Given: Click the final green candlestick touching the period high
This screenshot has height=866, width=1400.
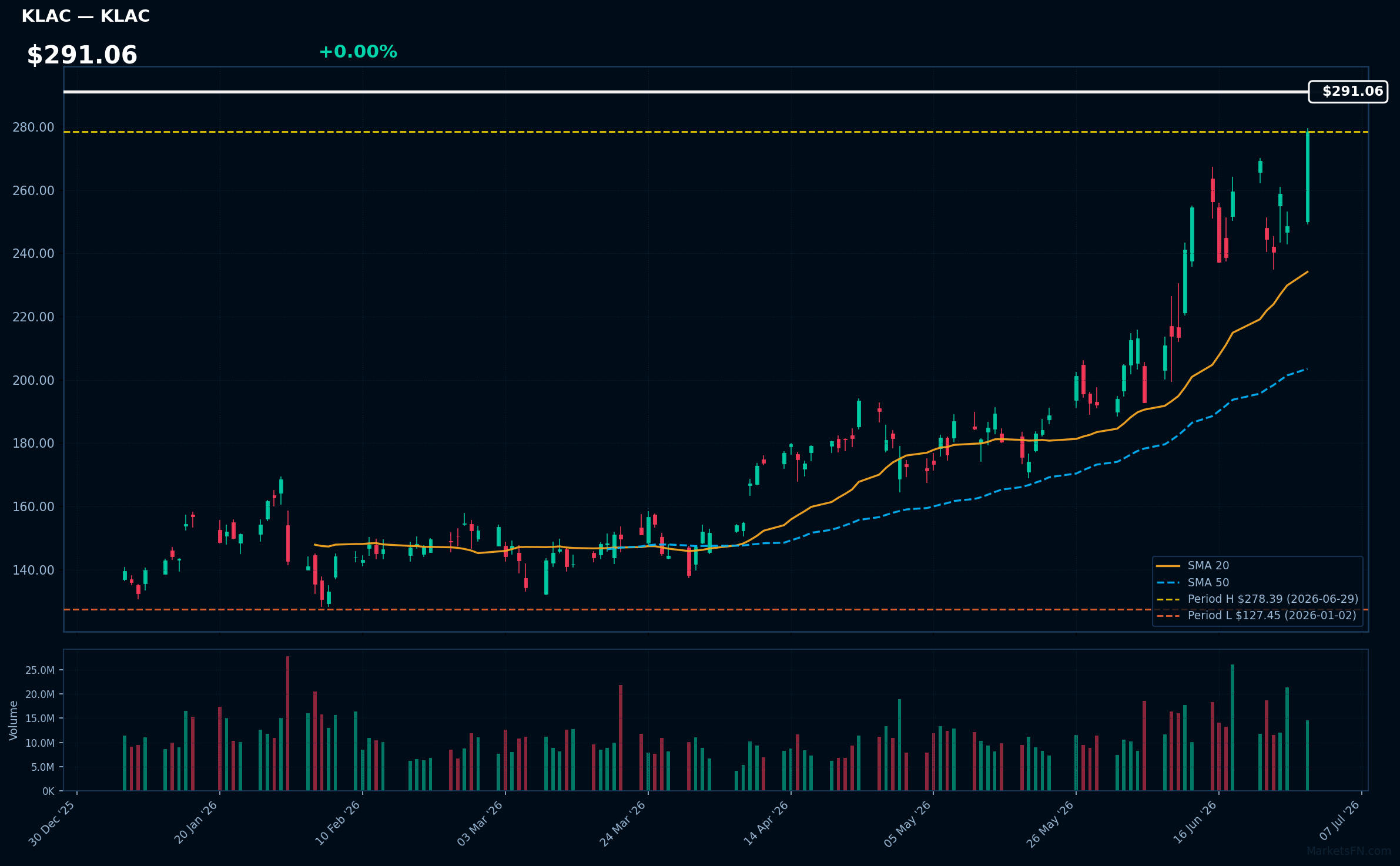Looking at the screenshot, I should coord(1307,176).
